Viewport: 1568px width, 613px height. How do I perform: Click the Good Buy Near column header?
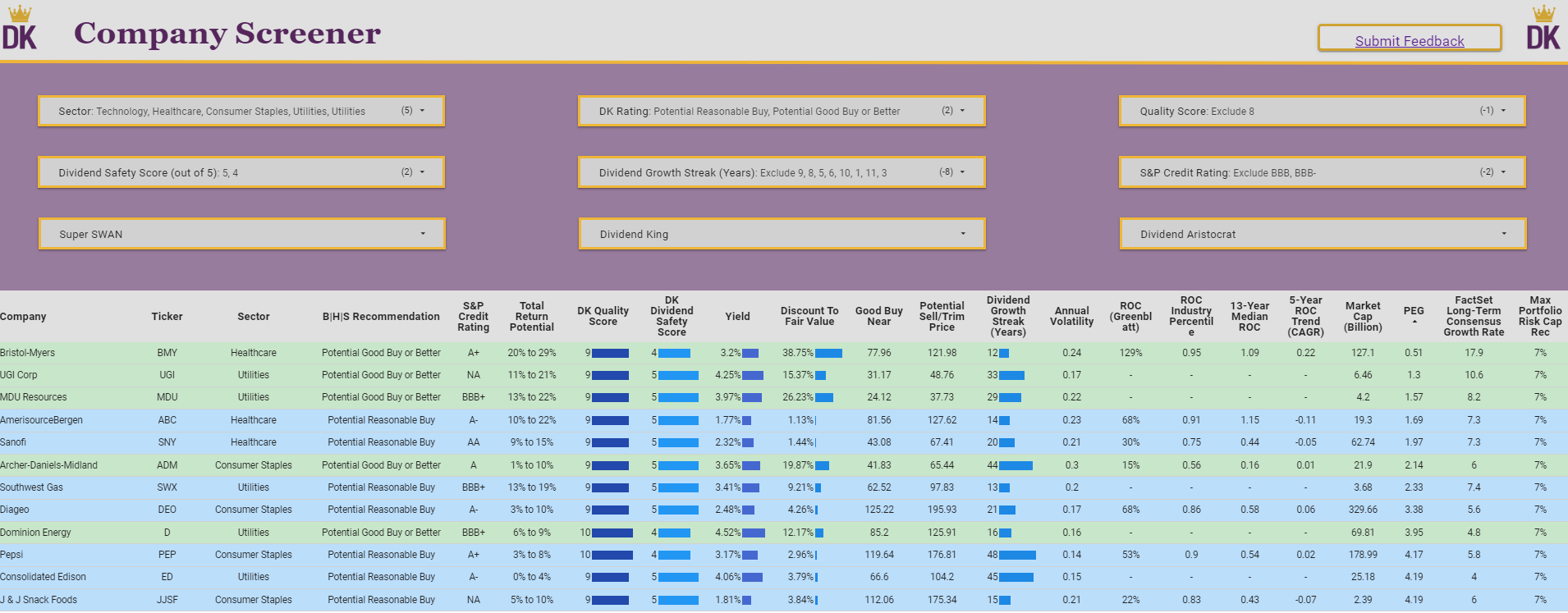pyautogui.click(x=879, y=317)
